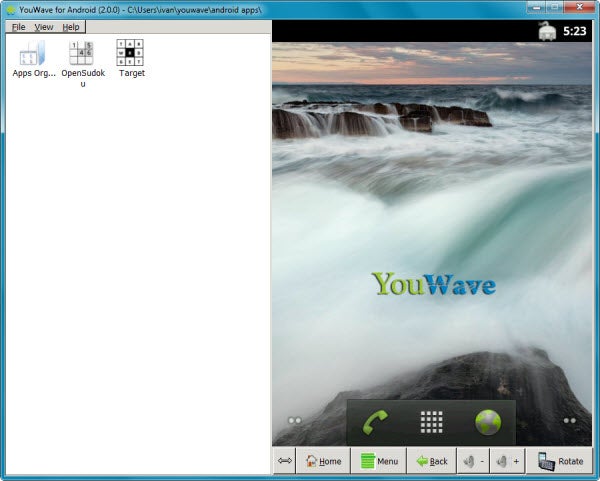Image resolution: width=600 pixels, height=481 pixels.
Task: Tap the green phone dialer icon
Action: pos(375,422)
